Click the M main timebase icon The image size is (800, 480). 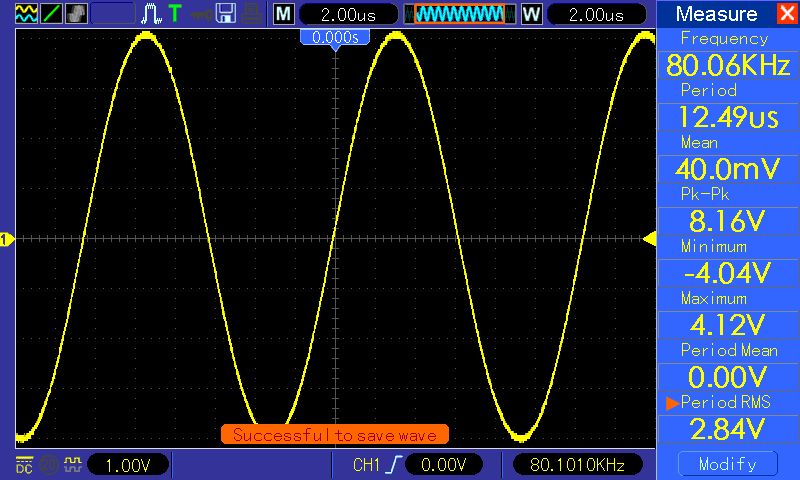tap(284, 14)
